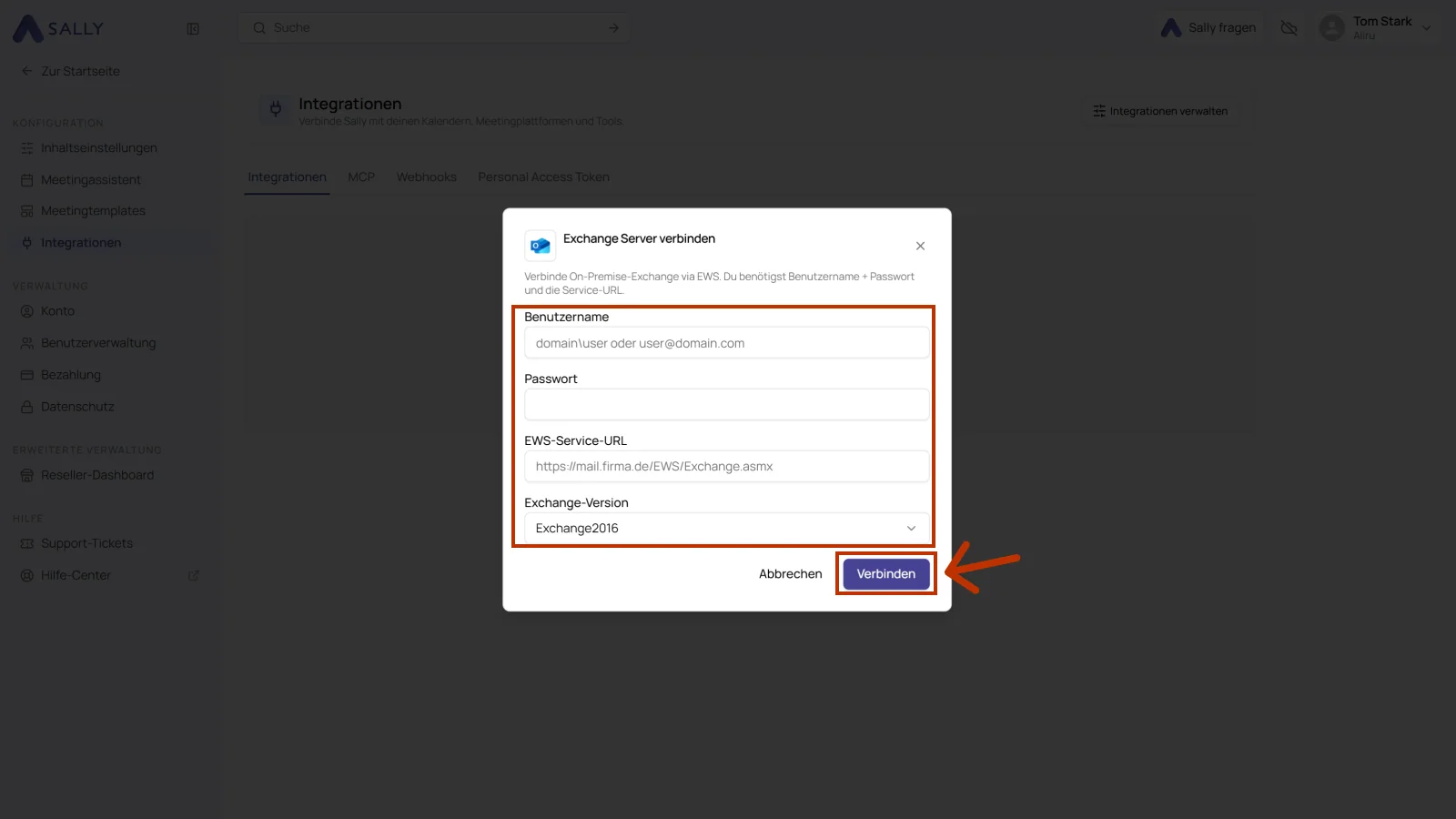Image resolution: width=1456 pixels, height=819 pixels.
Task: Click Integrationen verwalten button
Action: click(1160, 111)
